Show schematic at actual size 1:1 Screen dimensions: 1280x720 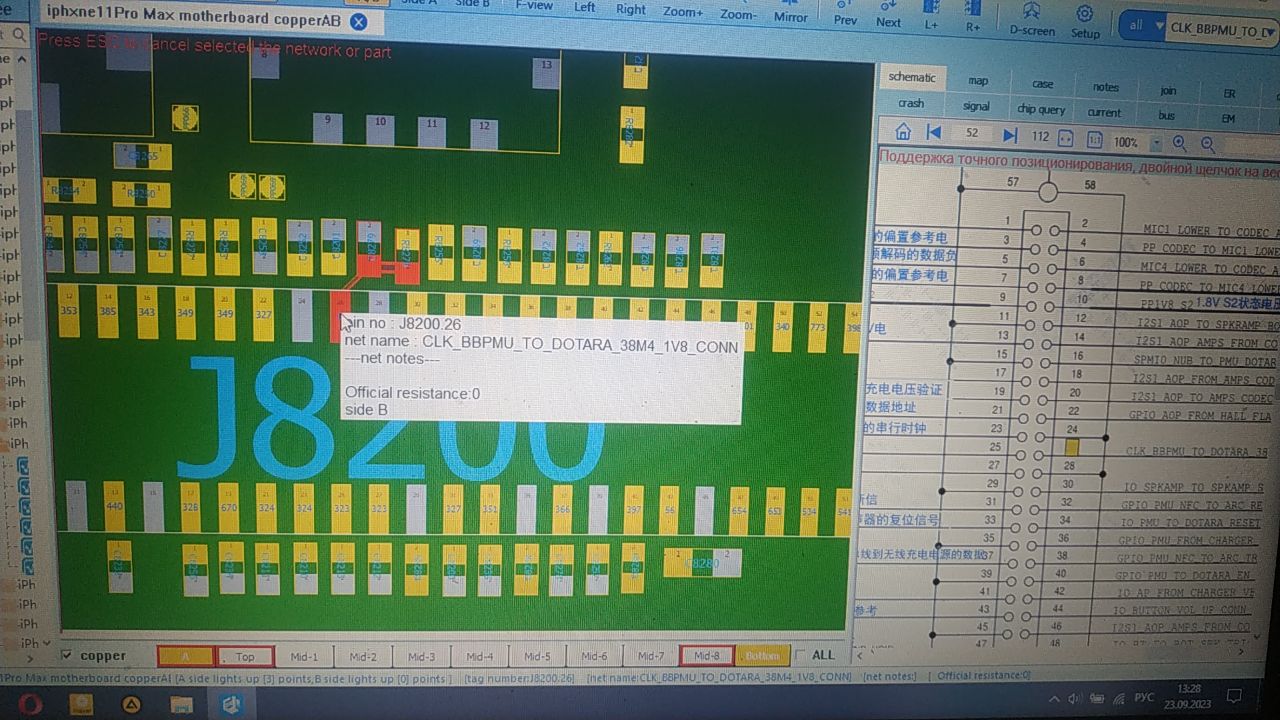1095,139
